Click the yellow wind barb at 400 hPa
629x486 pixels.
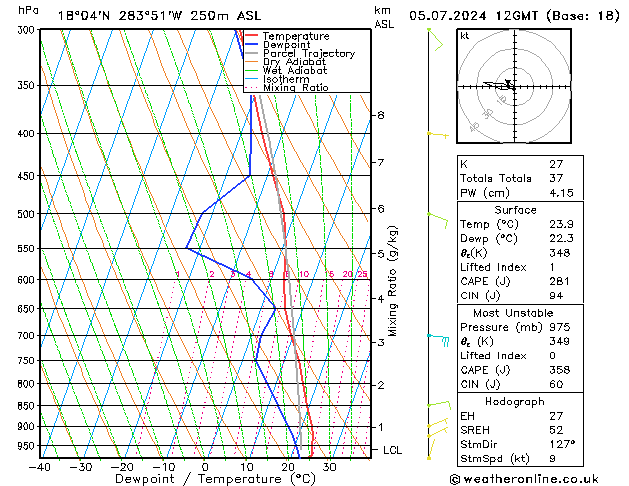tap(438, 135)
